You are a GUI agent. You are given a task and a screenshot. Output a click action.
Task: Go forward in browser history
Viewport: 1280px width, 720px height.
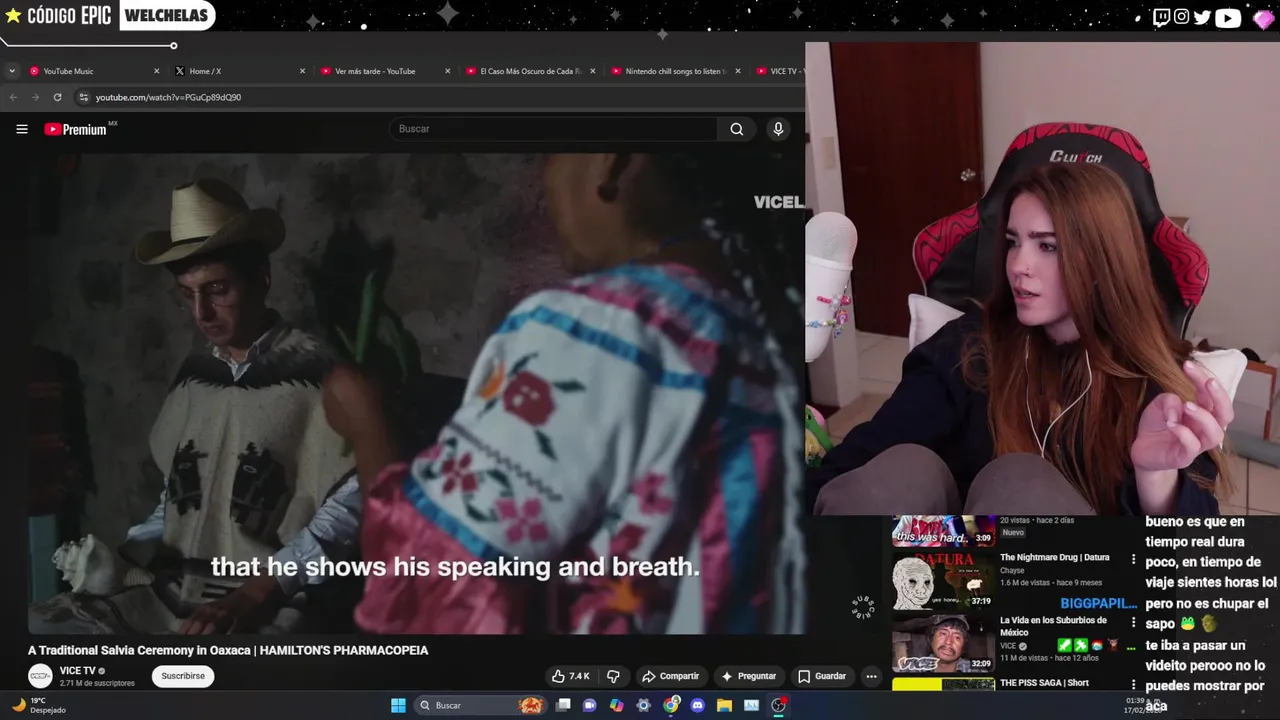35,97
